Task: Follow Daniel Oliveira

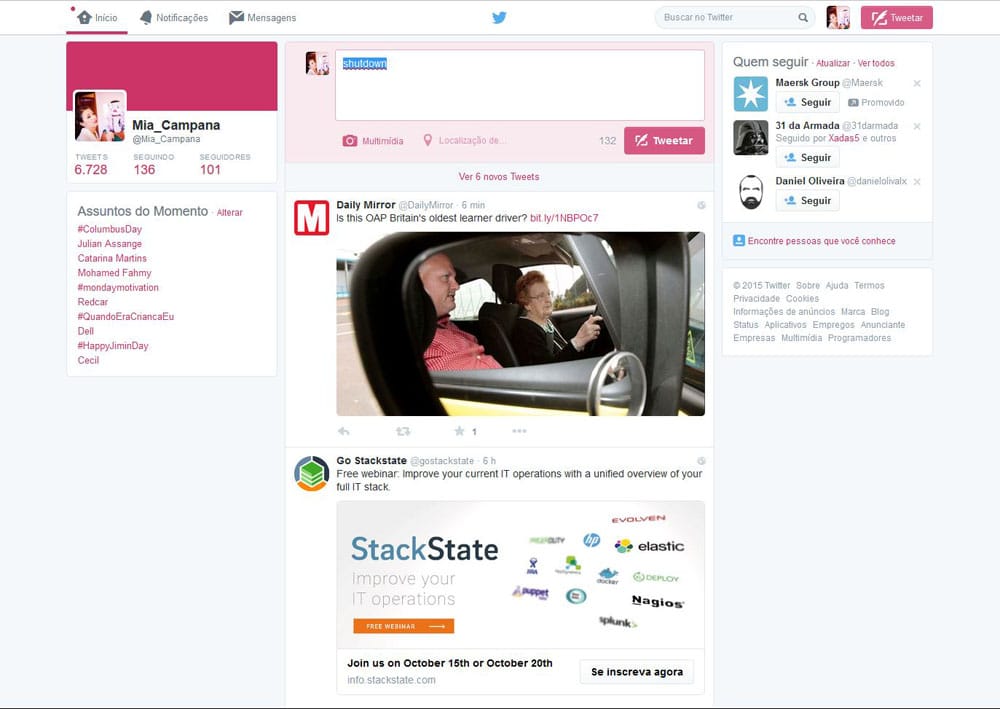Action: tap(807, 200)
